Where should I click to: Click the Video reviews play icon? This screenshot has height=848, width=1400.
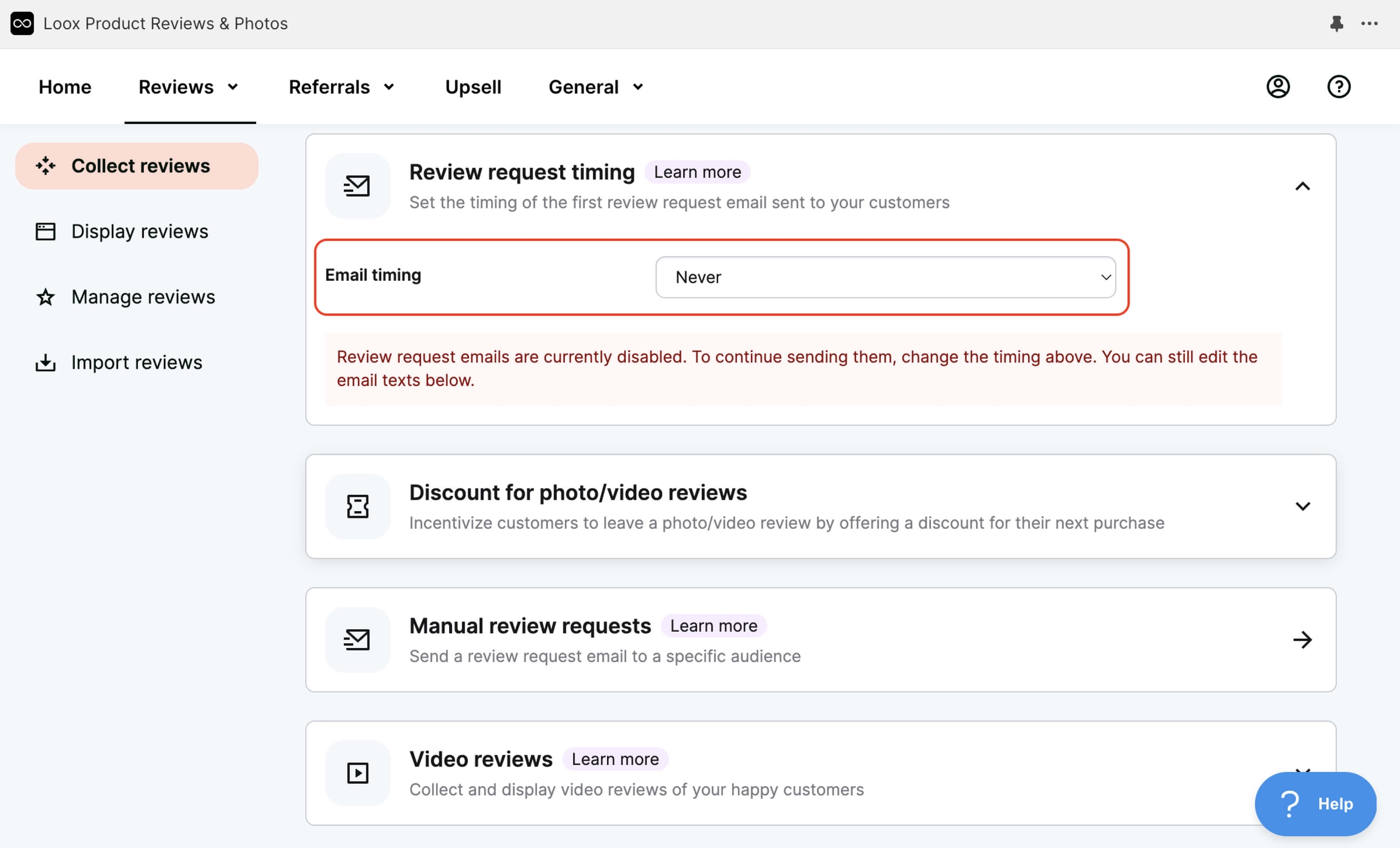357,772
